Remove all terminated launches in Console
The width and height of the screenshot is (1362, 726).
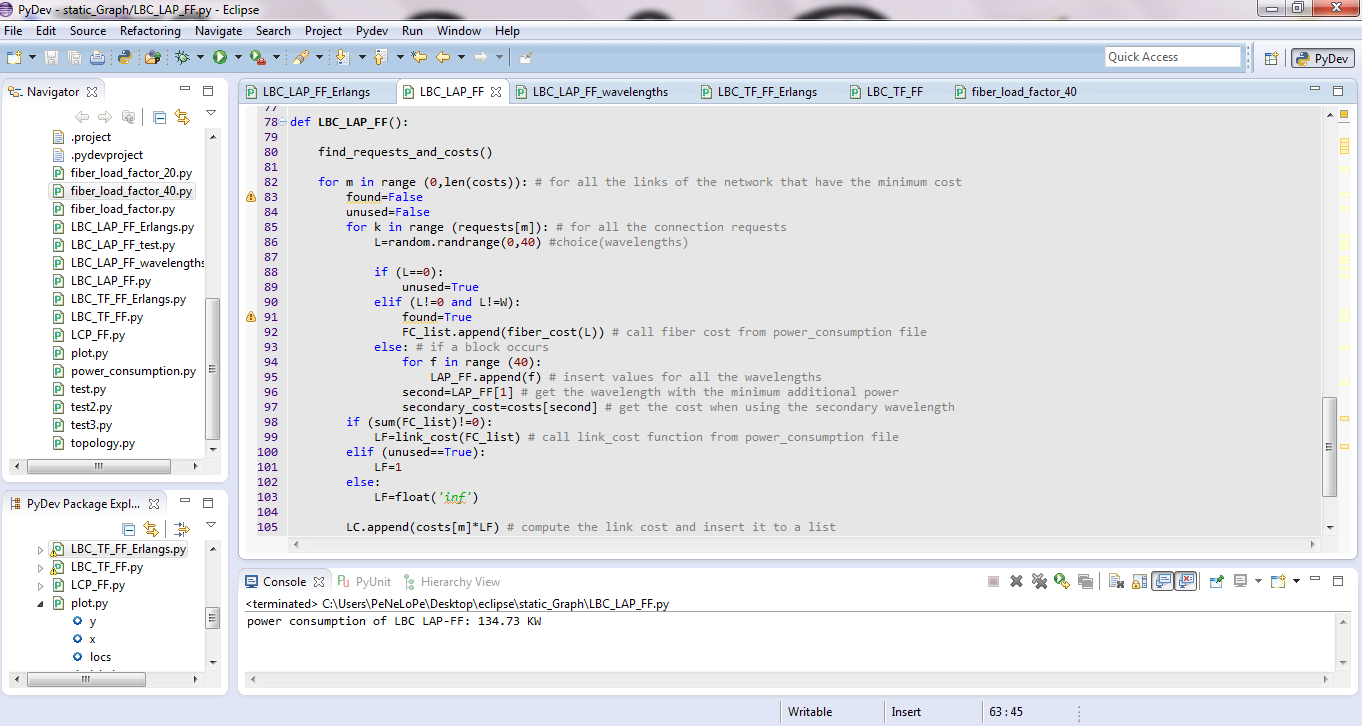pyautogui.click(x=1039, y=581)
